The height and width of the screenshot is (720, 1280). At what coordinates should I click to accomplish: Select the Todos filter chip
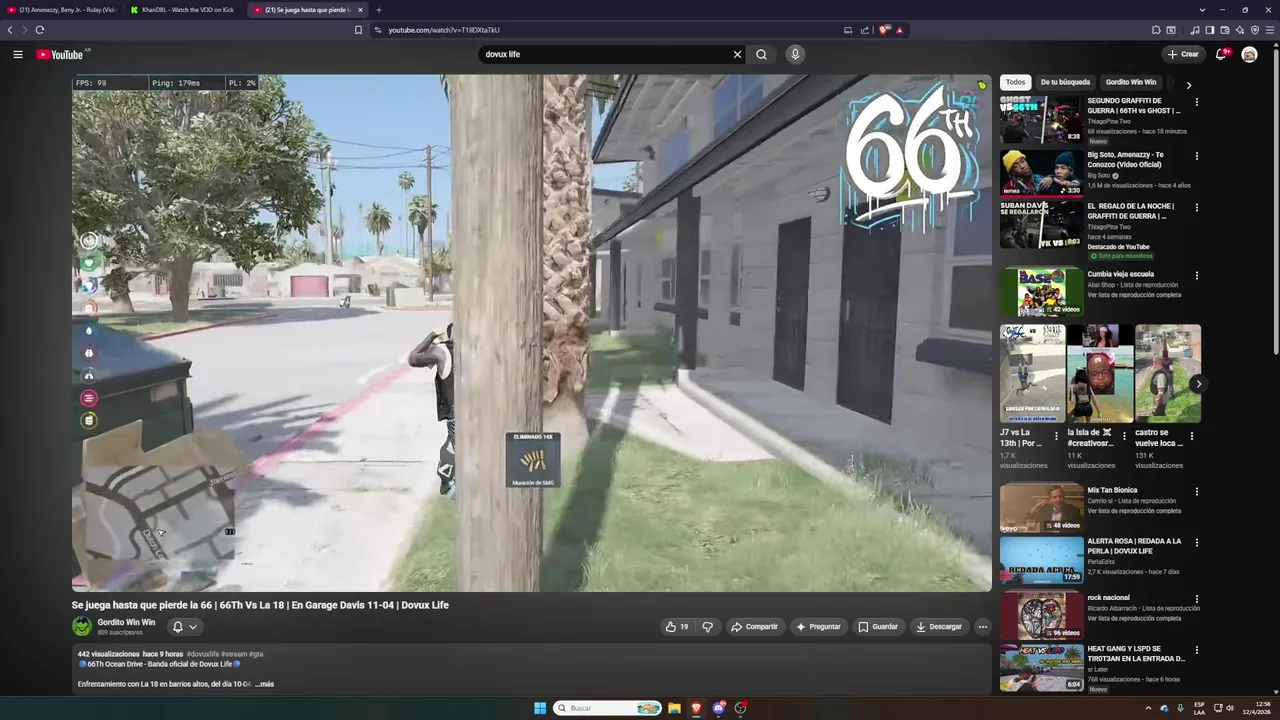coord(1015,82)
